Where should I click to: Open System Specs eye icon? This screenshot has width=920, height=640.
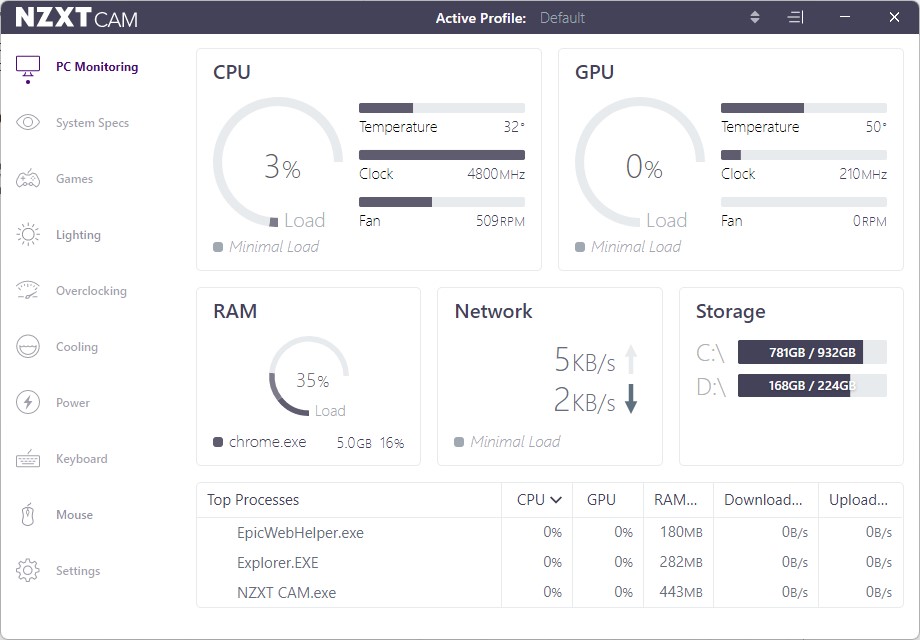(28, 123)
